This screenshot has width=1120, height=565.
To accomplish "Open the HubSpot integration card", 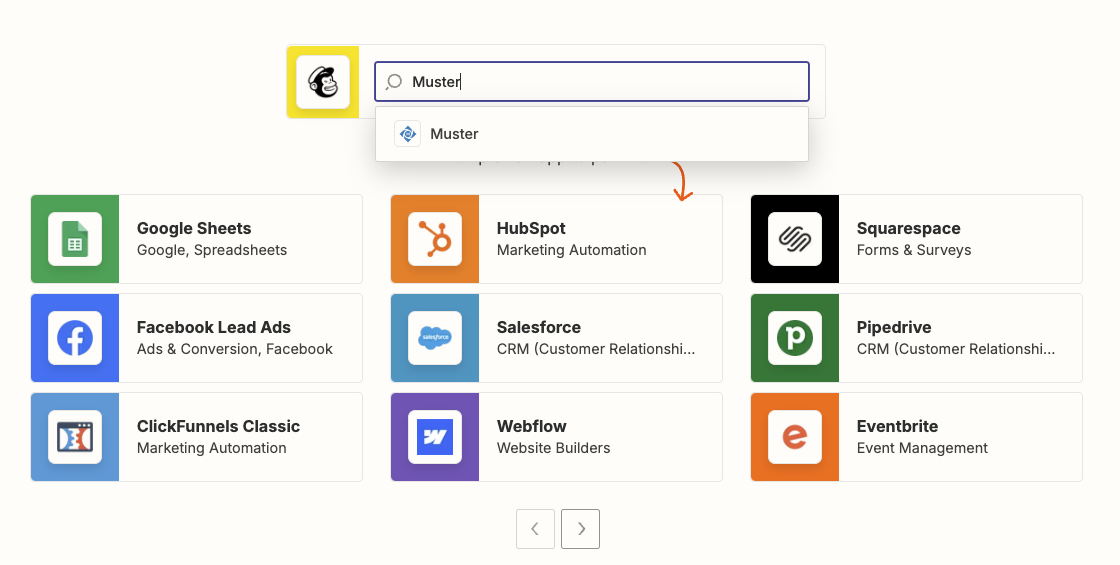I will click(556, 239).
